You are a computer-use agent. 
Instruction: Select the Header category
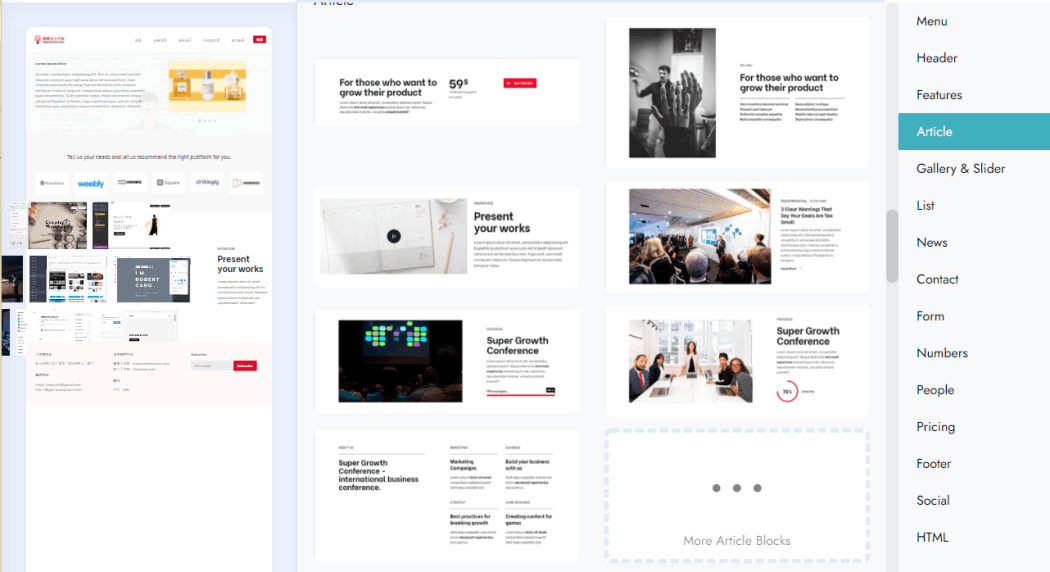click(x=937, y=58)
